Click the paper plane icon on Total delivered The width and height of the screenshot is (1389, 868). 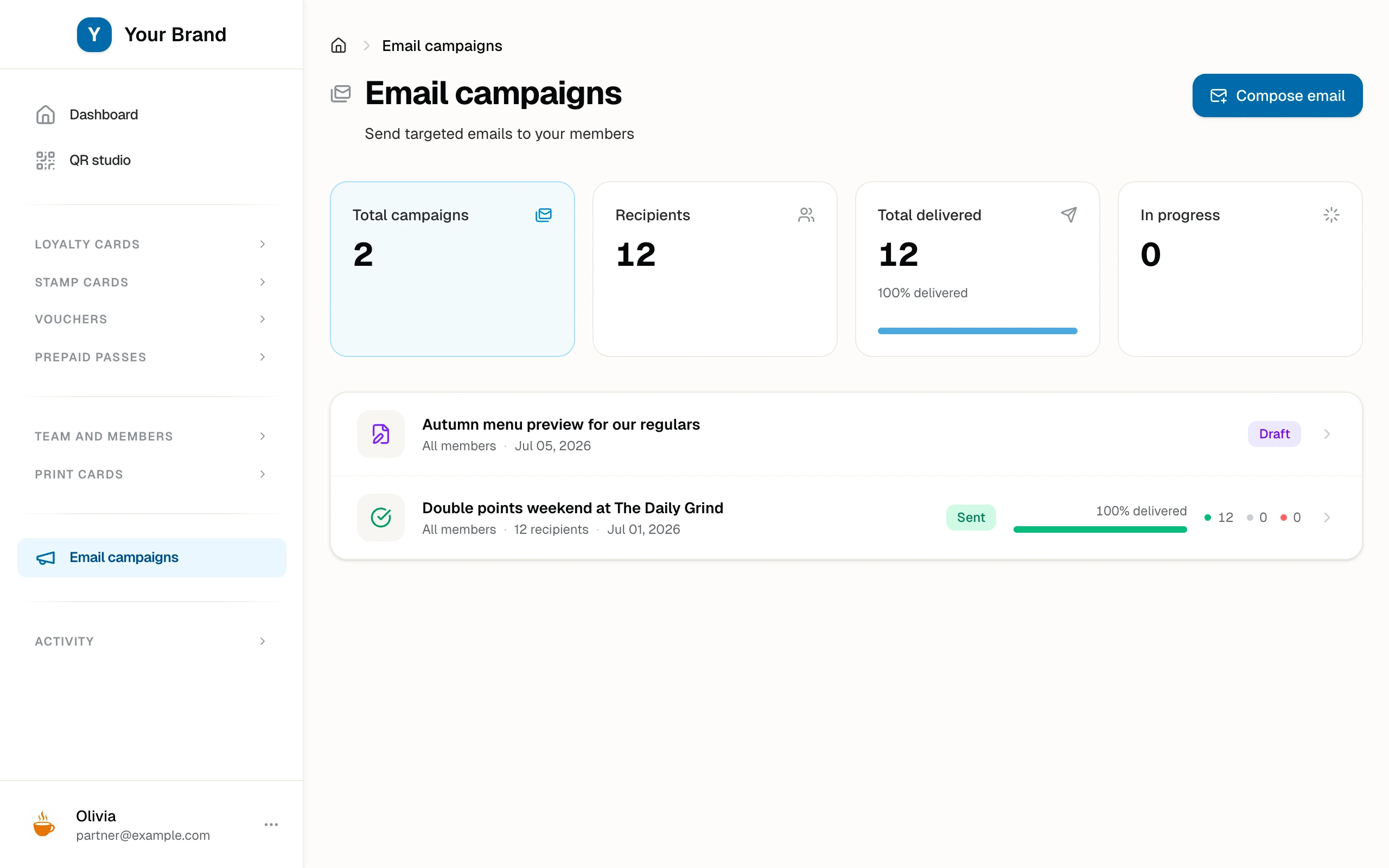(x=1069, y=215)
